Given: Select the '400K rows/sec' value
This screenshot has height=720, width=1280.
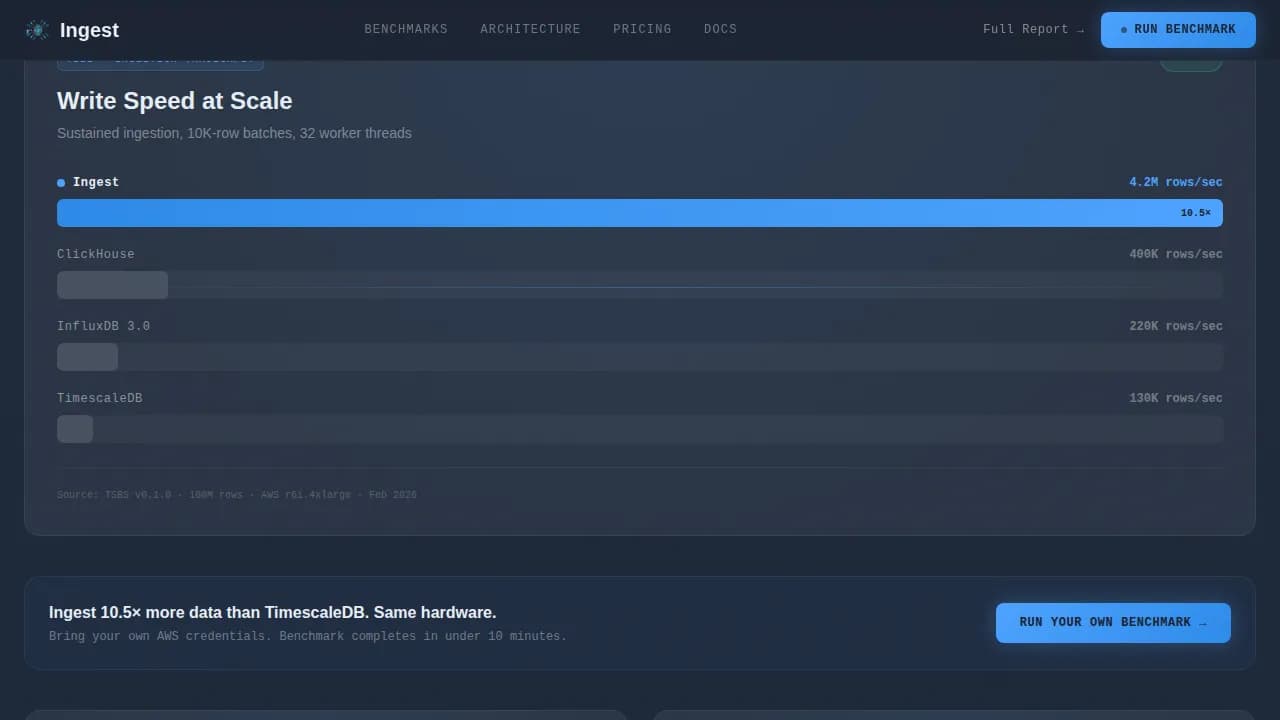Looking at the screenshot, I should 1176,254.
